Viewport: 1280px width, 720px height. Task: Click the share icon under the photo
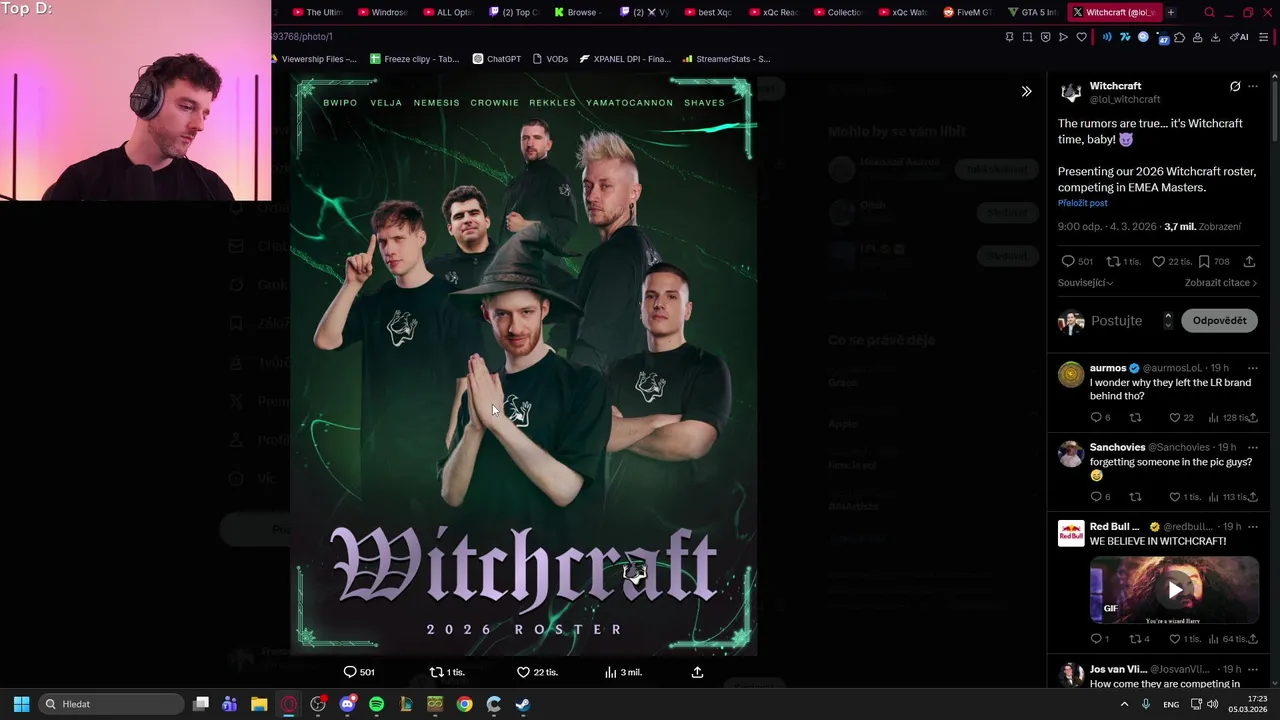pos(697,672)
